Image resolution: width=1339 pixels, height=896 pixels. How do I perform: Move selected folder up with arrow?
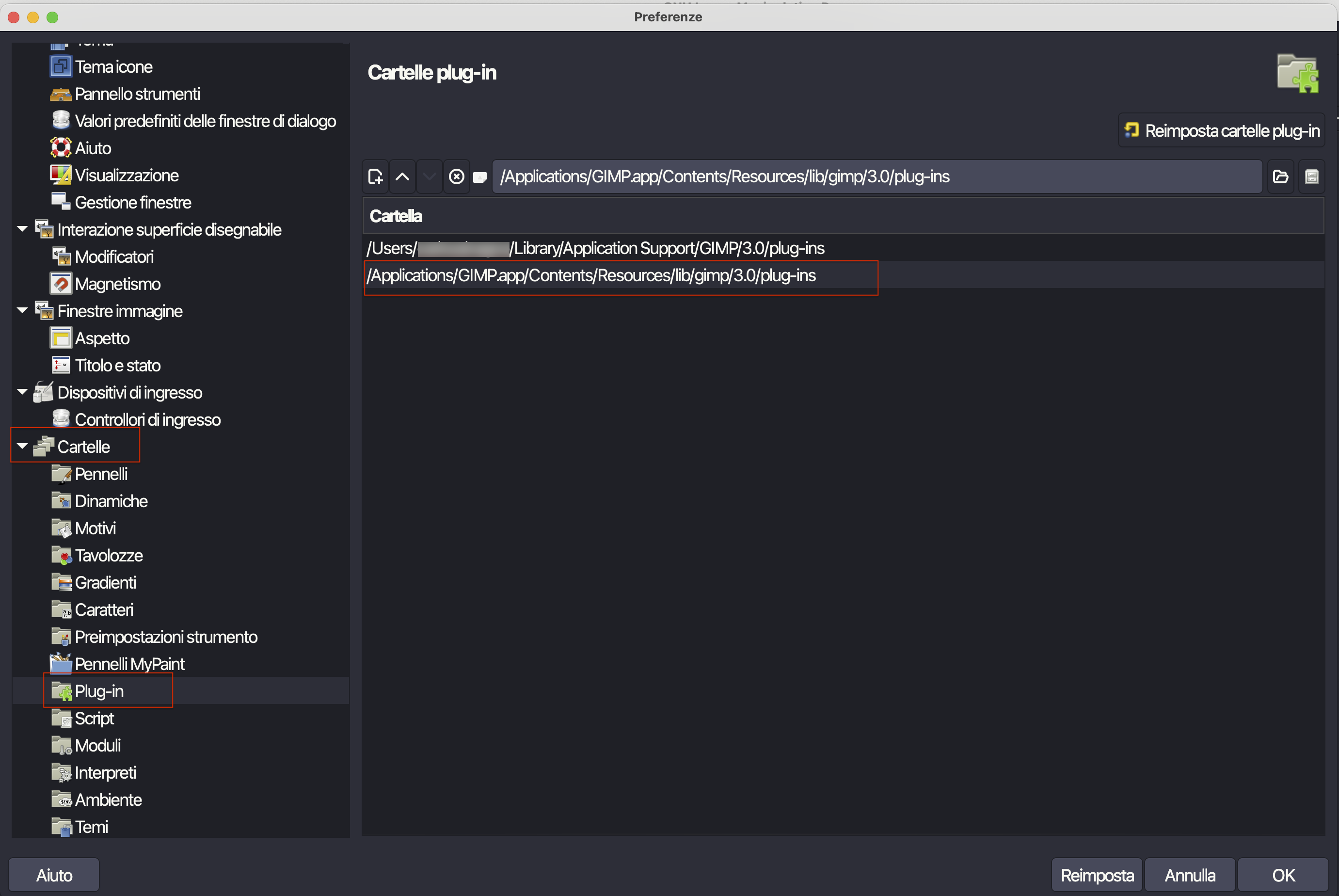[402, 176]
